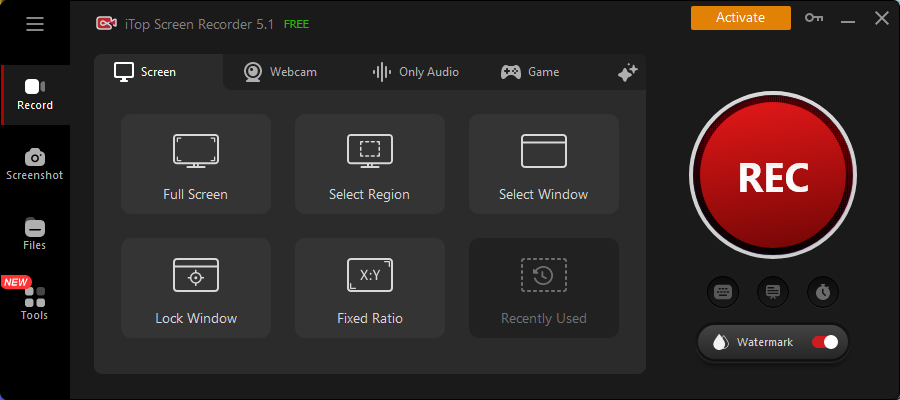This screenshot has width=900, height=400.
Task: Open the Record section in sidebar
Action: click(35, 95)
